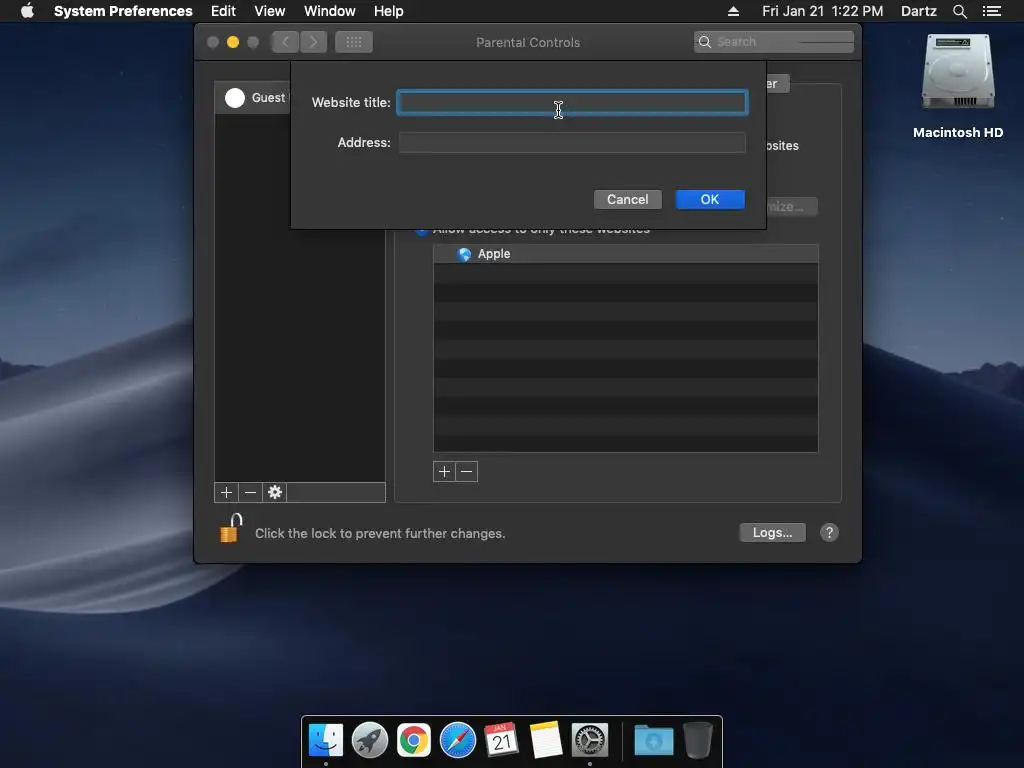Remove website with the minus button
The image size is (1024, 768).
(466, 472)
